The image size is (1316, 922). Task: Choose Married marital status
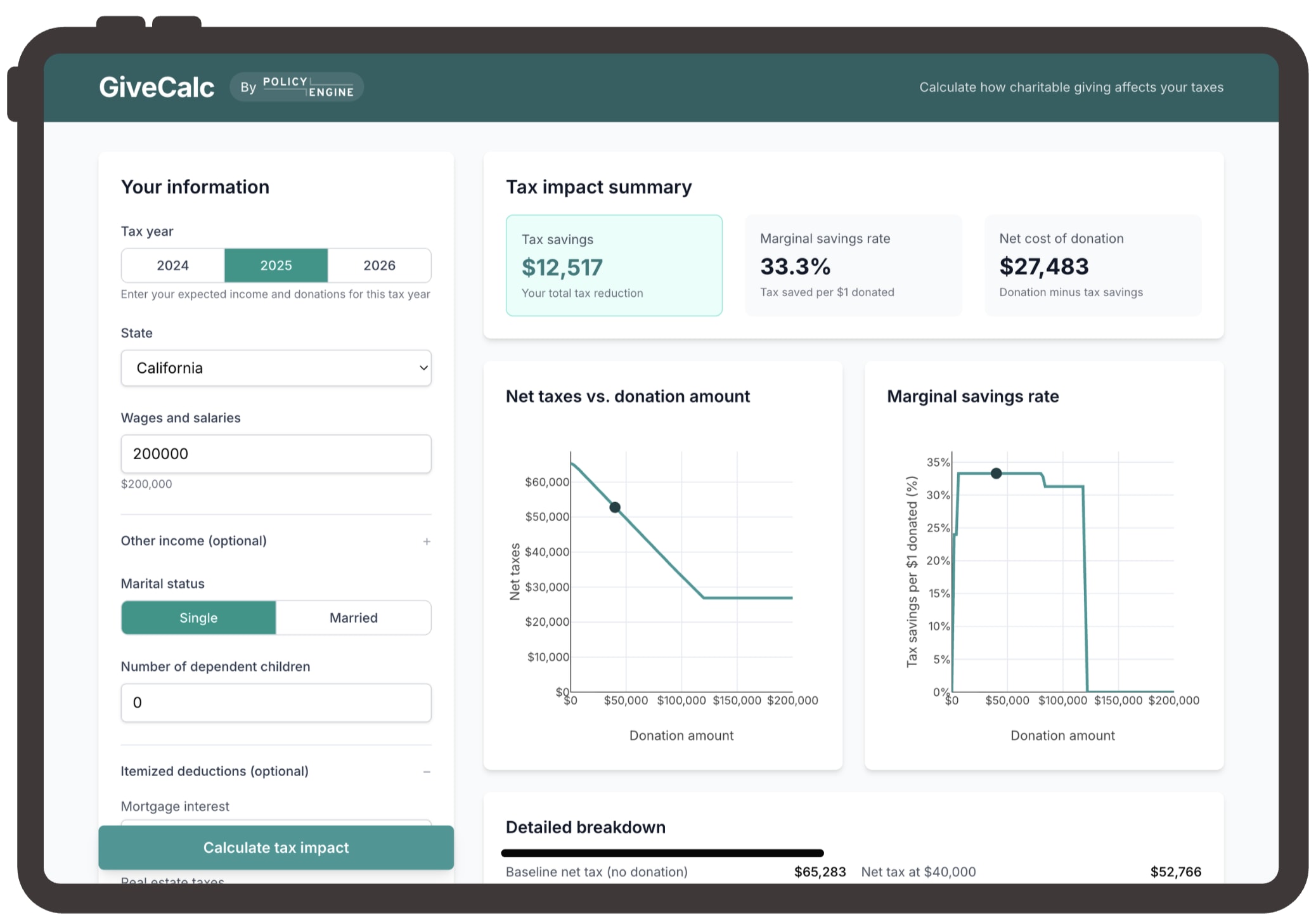[x=353, y=618]
